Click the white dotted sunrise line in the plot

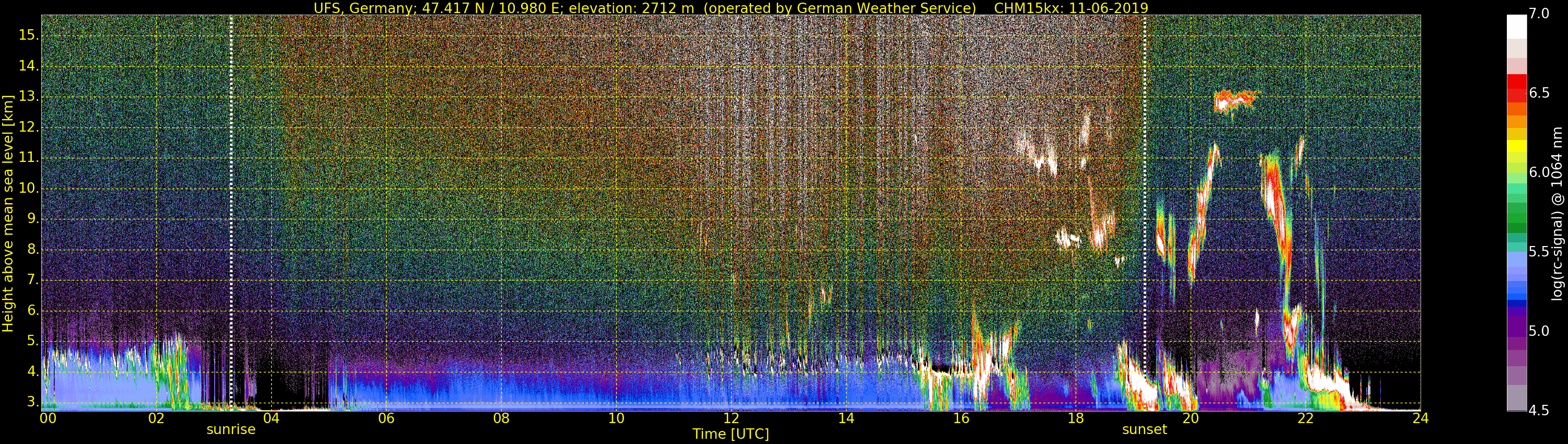pos(232,213)
